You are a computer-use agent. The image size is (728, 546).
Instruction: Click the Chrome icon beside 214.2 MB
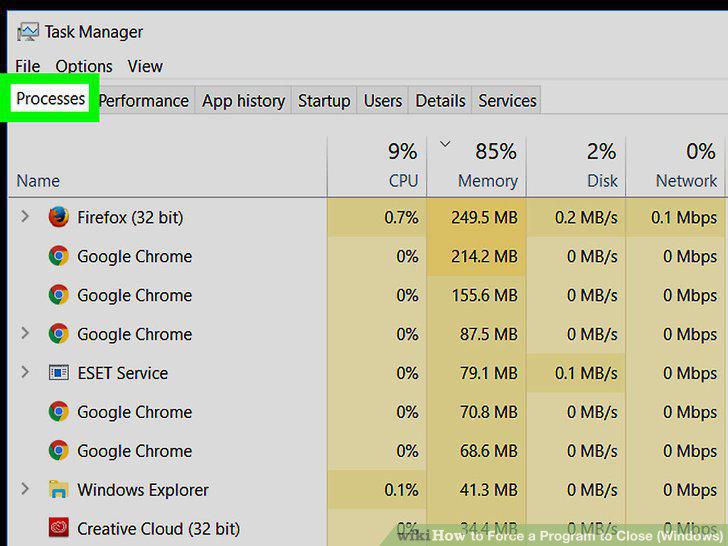(x=58, y=256)
